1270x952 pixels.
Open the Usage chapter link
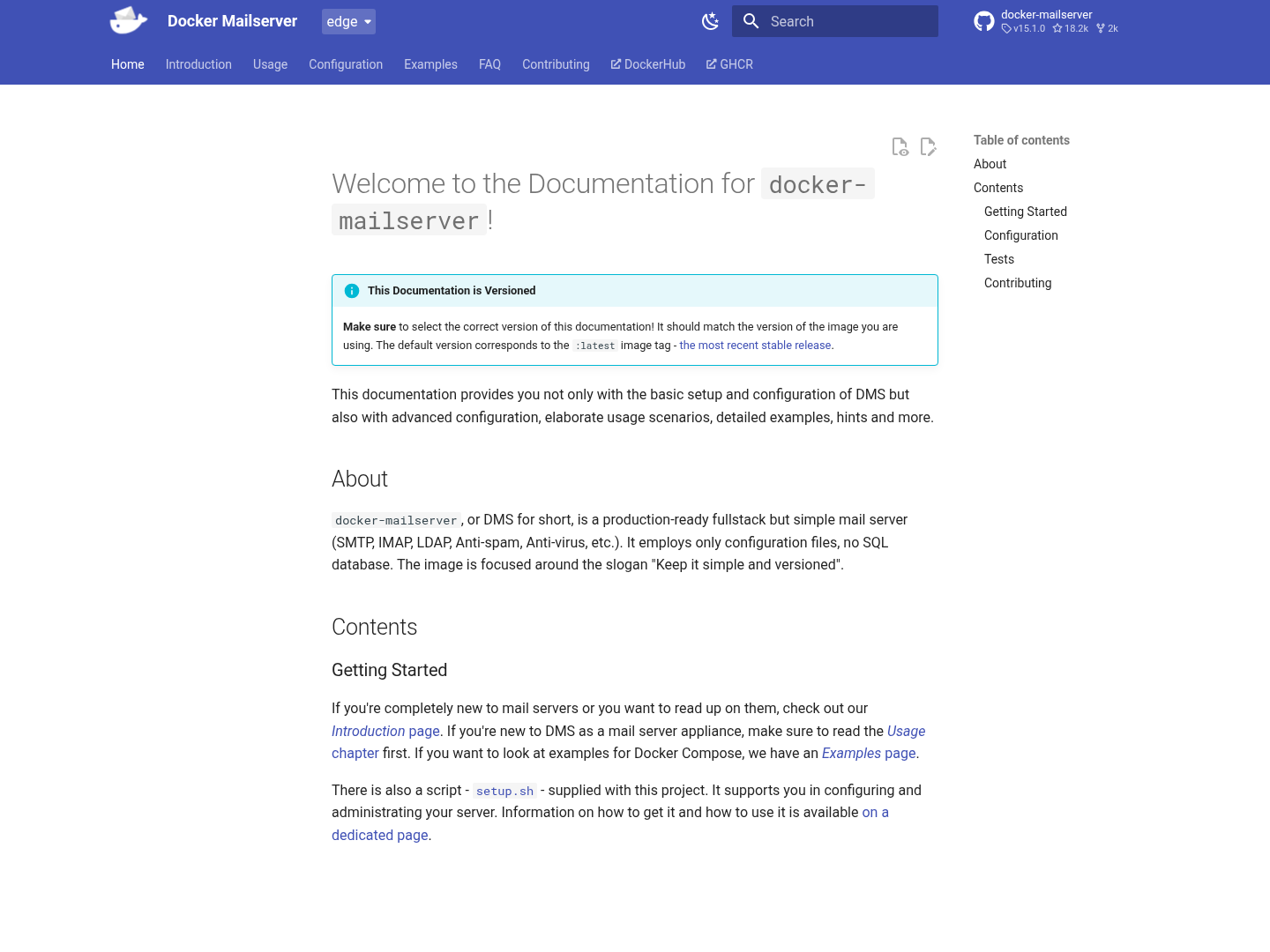[906, 731]
